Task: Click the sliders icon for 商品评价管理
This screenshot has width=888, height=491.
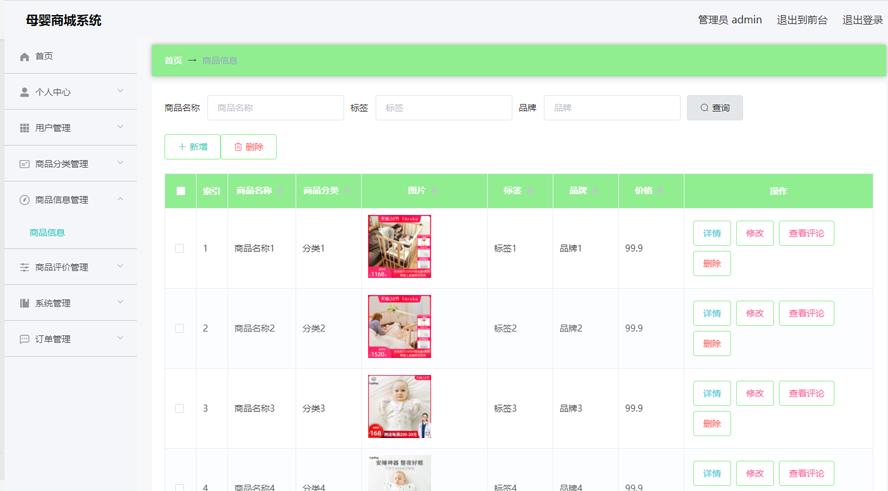Action: pos(24,267)
